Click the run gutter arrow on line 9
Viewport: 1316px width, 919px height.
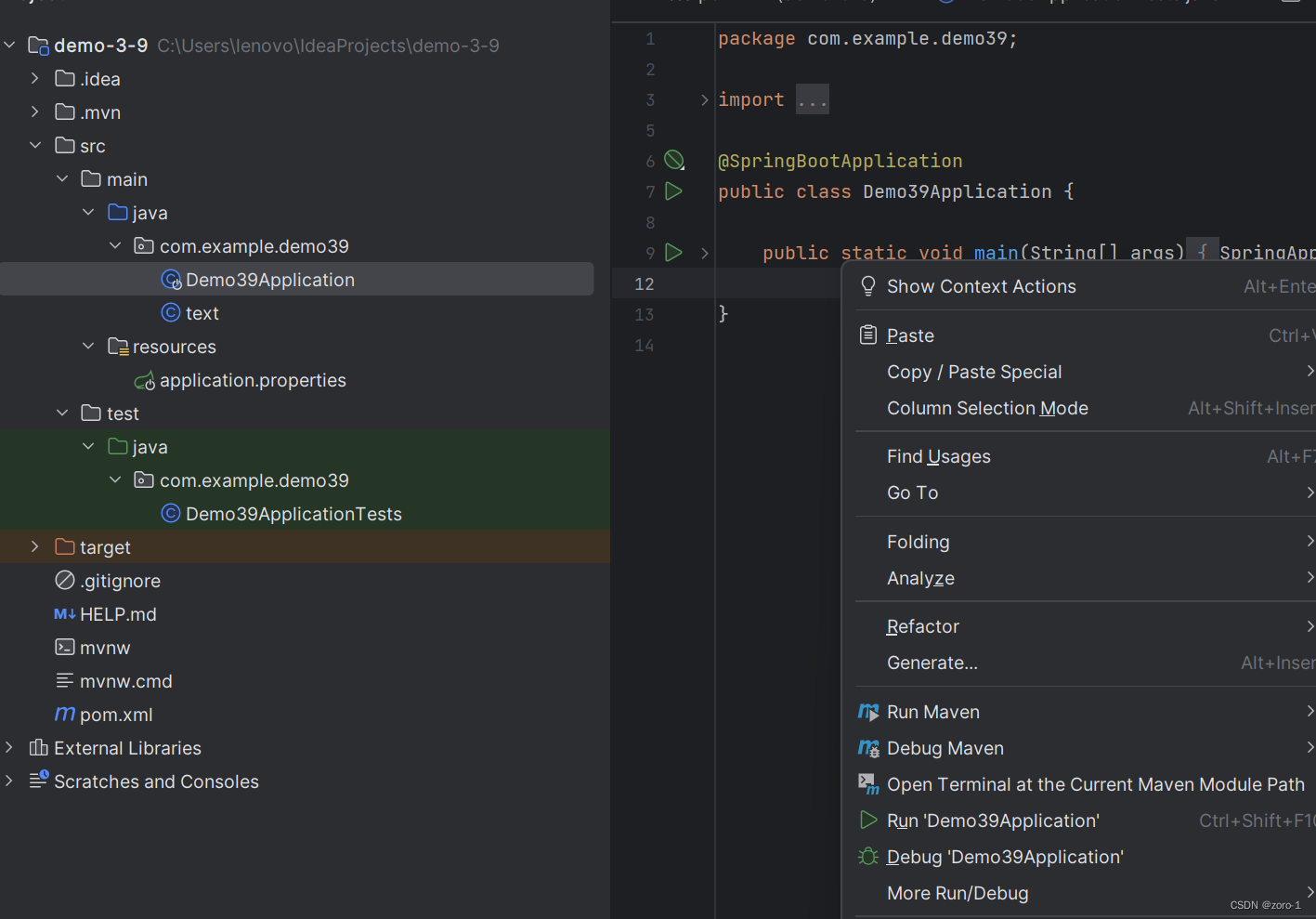(x=674, y=253)
